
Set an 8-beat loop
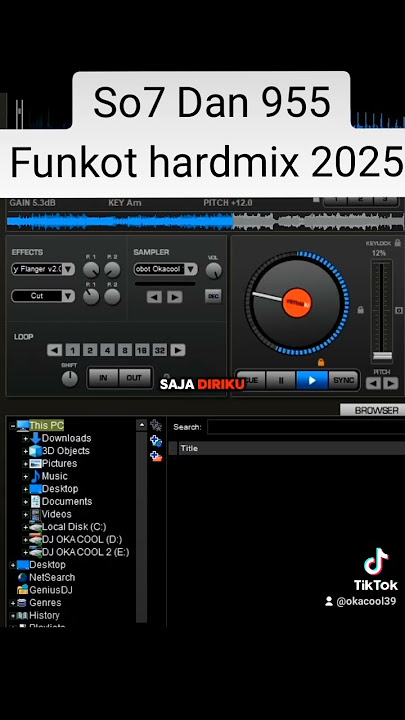pyautogui.click(x=124, y=350)
